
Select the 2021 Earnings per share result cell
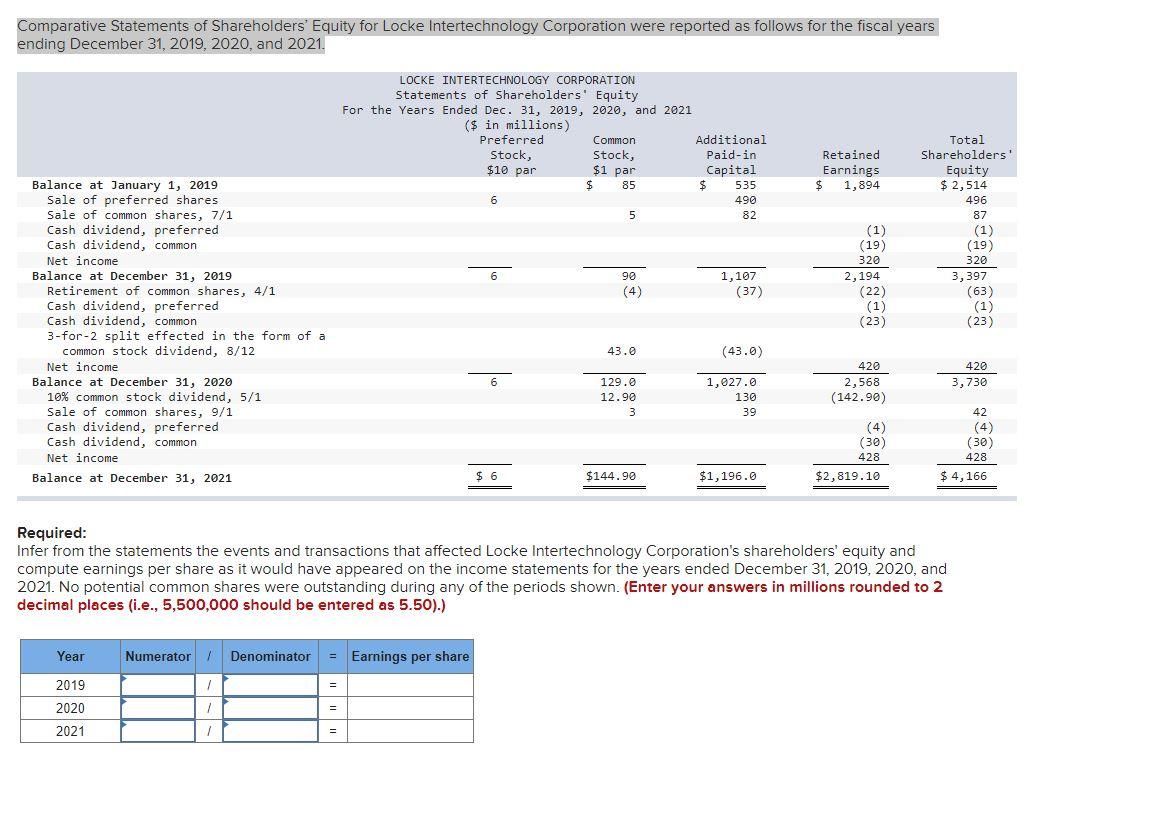408,731
